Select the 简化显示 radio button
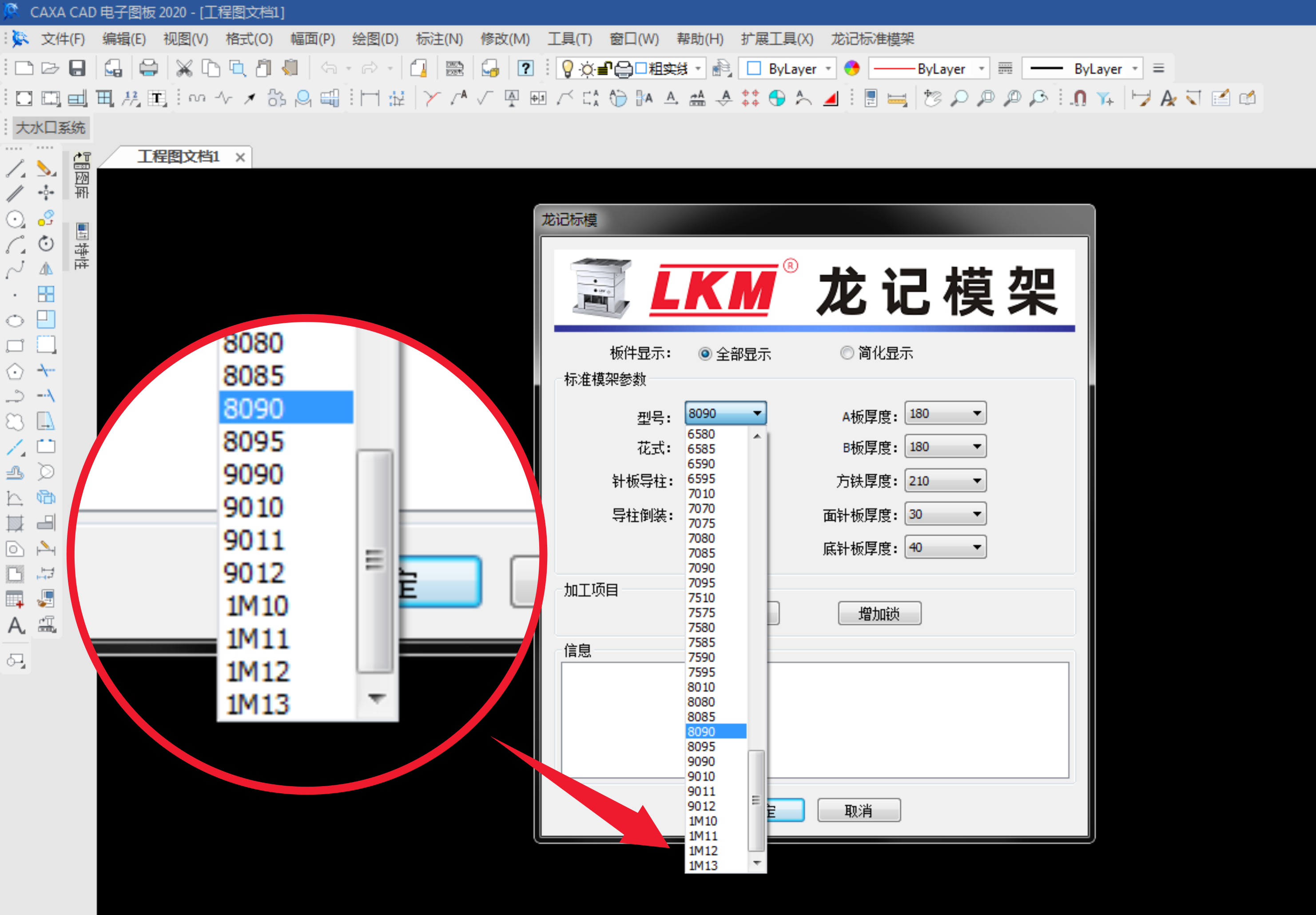This screenshot has height=915, width=1316. click(x=847, y=353)
